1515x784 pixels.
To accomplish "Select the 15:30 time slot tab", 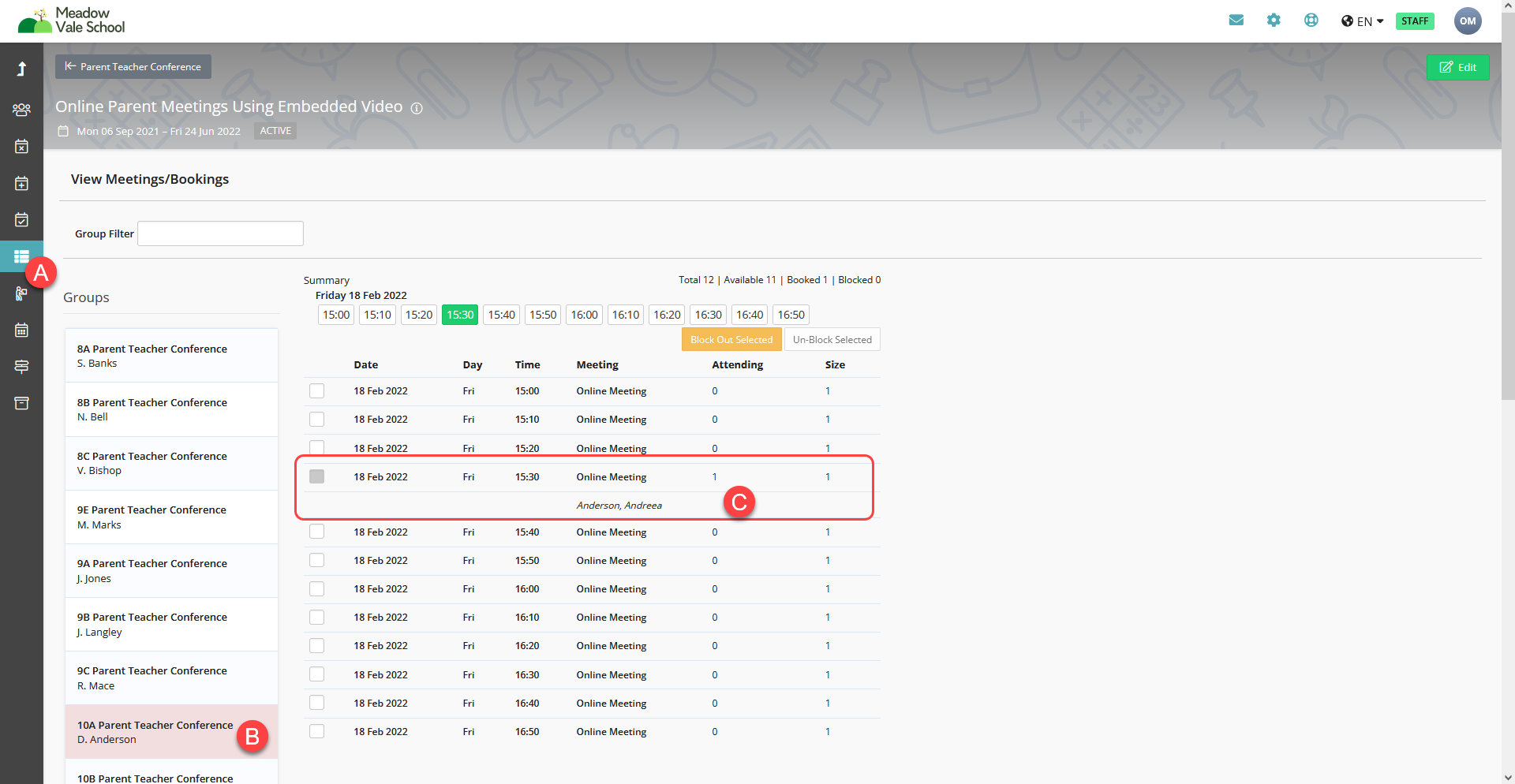I will [460, 315].
